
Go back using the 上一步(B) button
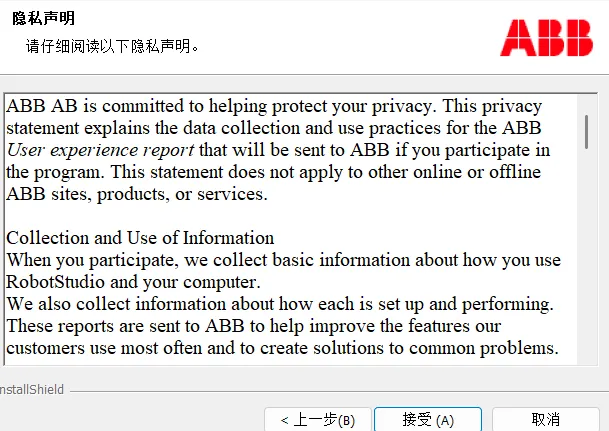pos(318,419)
